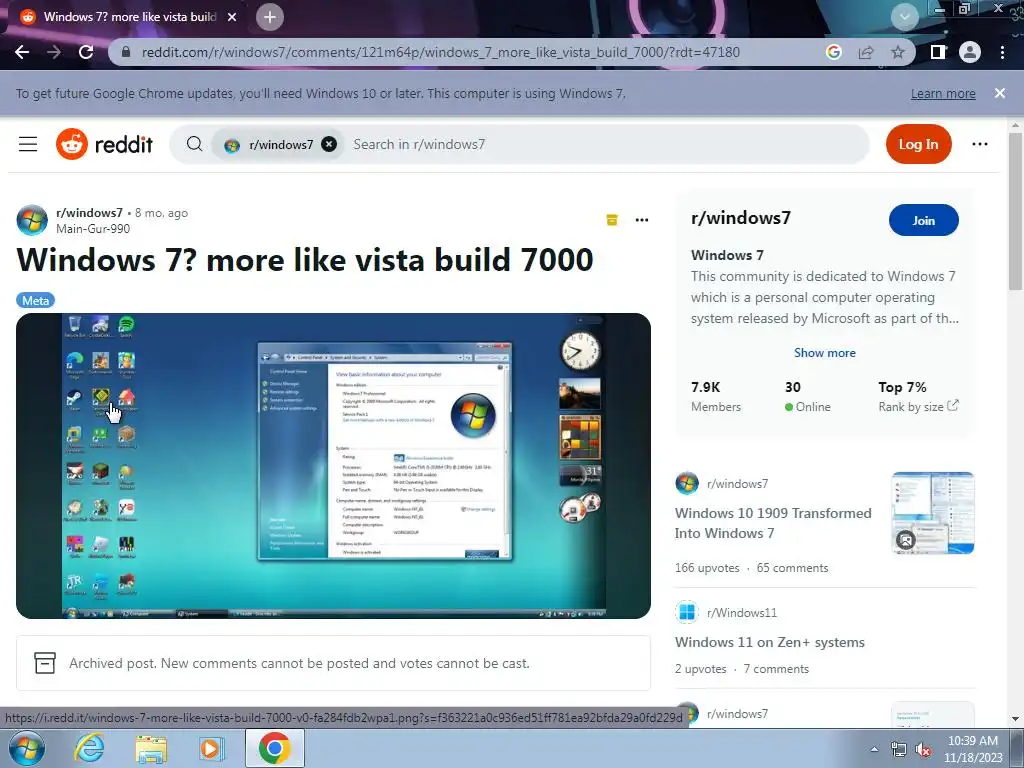Open the Chrome three-dot menu

[1002, 52]
